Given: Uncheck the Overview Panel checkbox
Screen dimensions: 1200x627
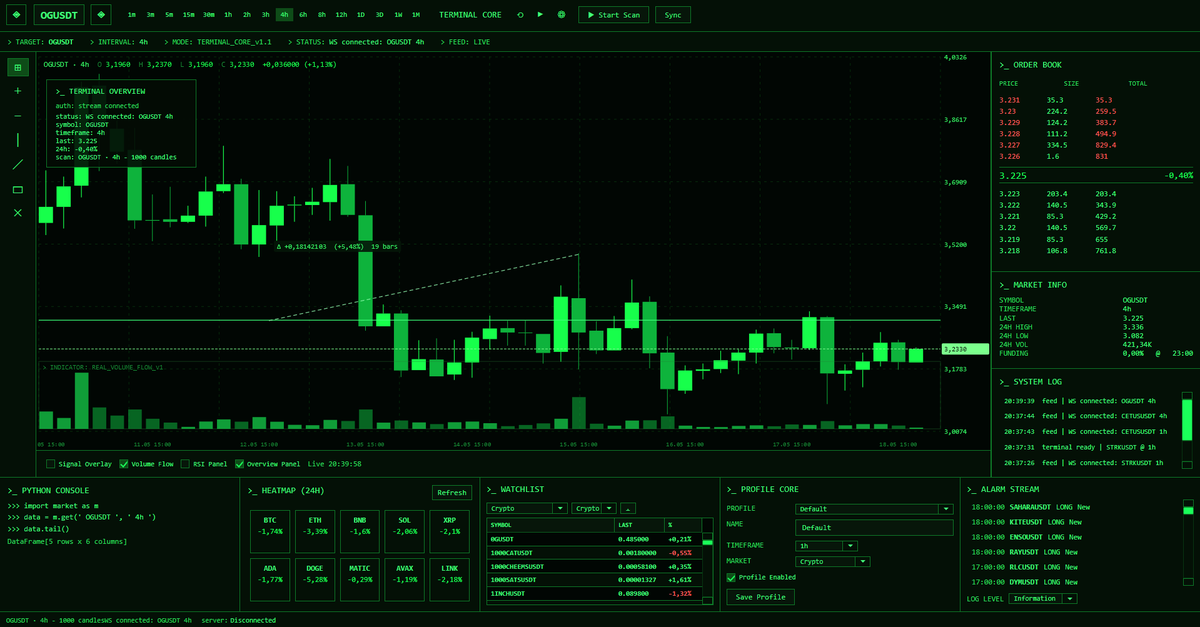Looking at the screenshot, I should click(x=239, y=464).
